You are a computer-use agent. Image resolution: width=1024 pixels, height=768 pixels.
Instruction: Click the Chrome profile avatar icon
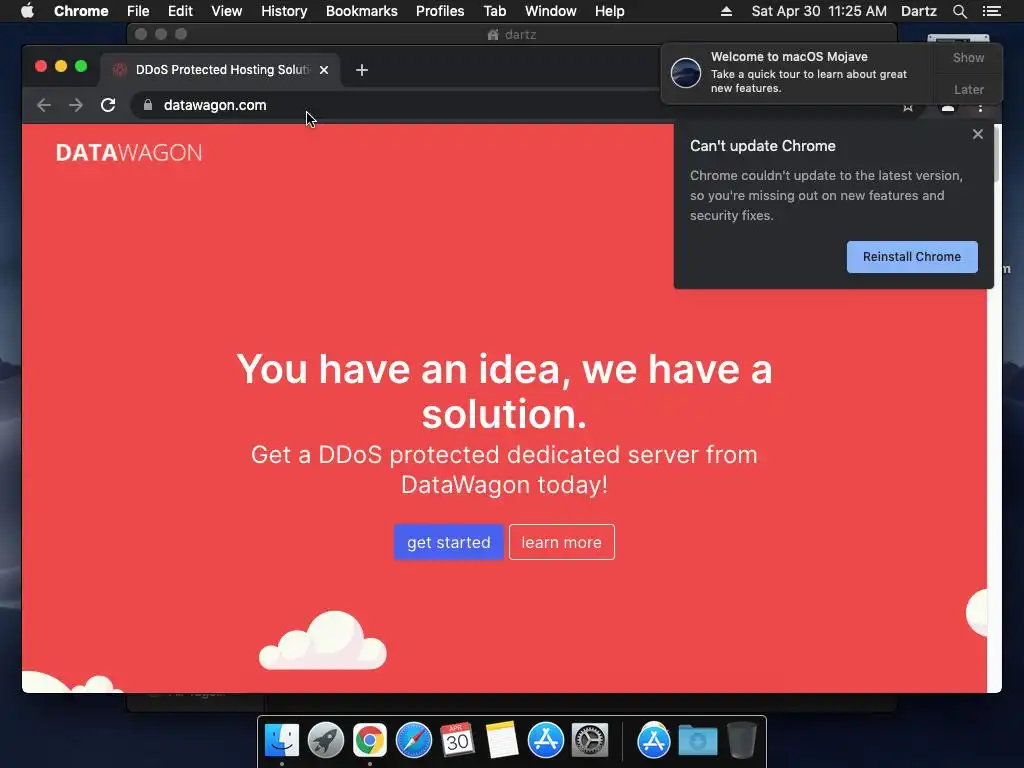coord(948,108)
